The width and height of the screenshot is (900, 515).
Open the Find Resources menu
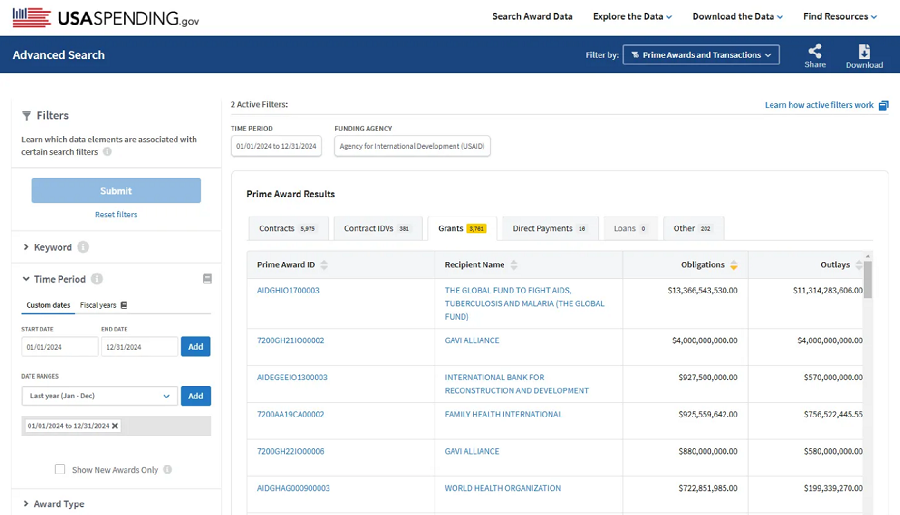(x=840, y=17)
